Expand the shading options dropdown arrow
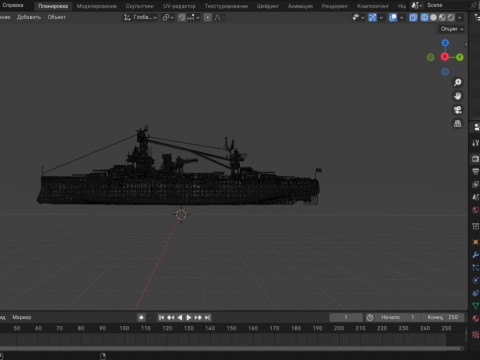 [x=460, y=17]
